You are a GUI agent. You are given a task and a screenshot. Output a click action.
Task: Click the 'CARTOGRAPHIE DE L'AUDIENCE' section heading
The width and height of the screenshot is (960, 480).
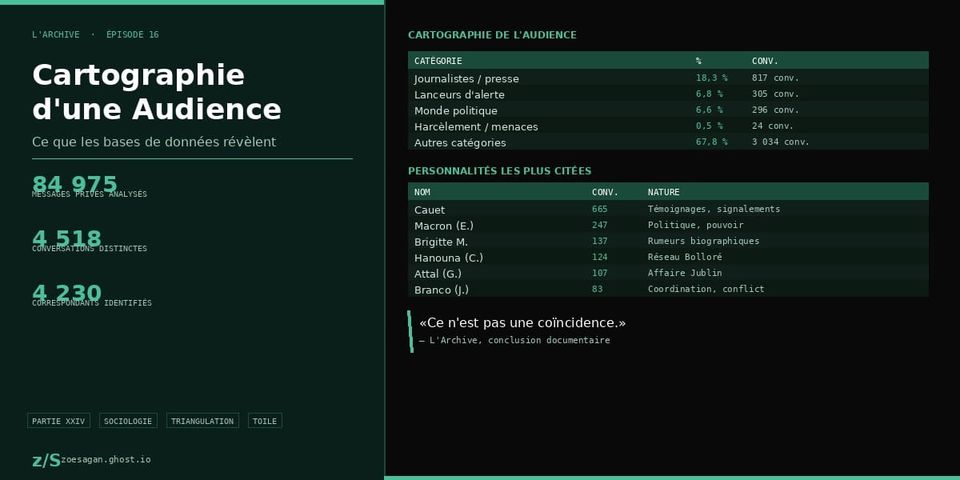(492, 35)
